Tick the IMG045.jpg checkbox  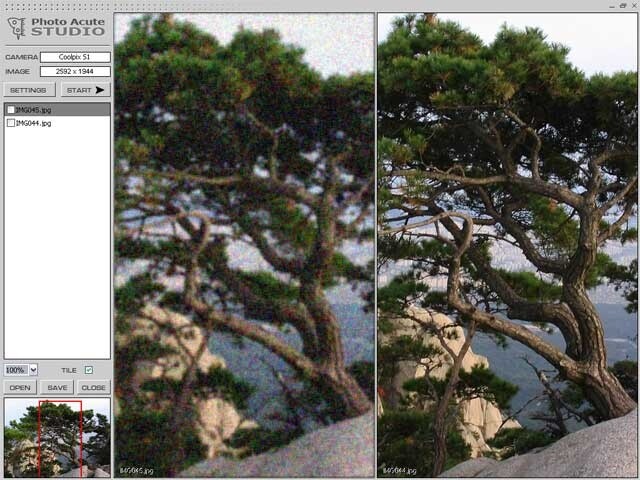point(11,110)
